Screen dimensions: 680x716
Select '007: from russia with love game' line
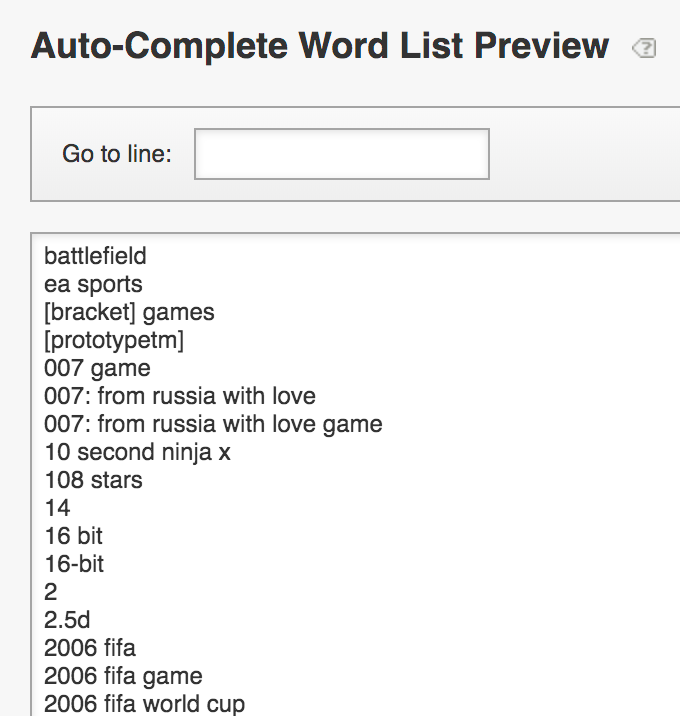213,424
